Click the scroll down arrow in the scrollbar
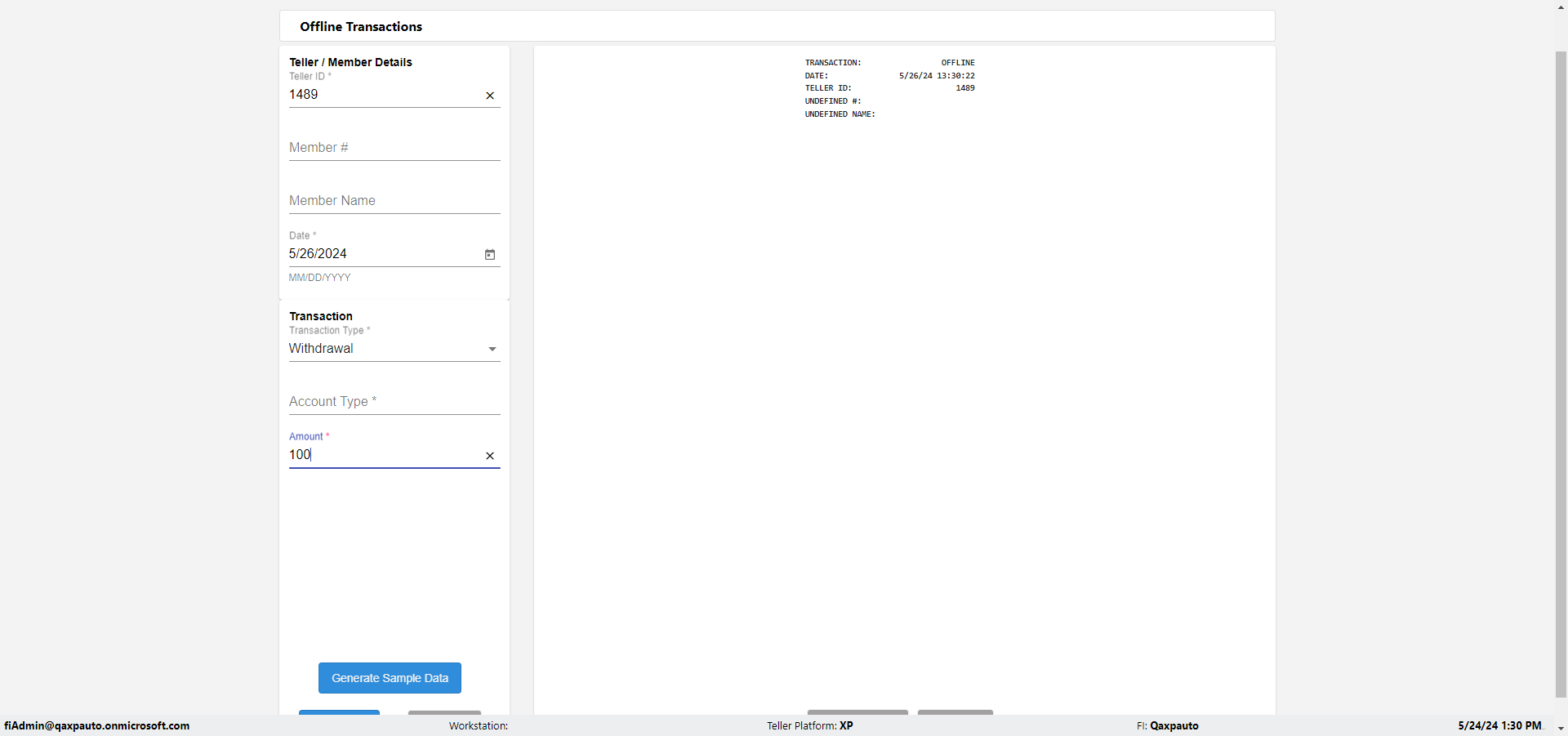1568x736 pixels. 1561,728
